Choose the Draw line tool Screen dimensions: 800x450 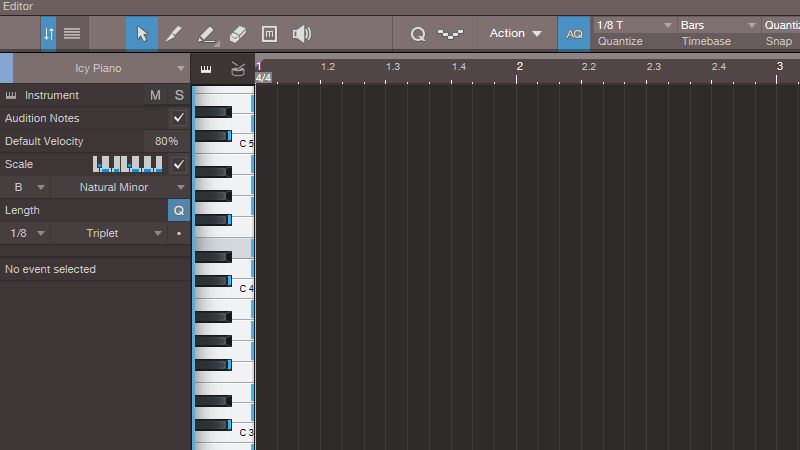coord(207,35)
